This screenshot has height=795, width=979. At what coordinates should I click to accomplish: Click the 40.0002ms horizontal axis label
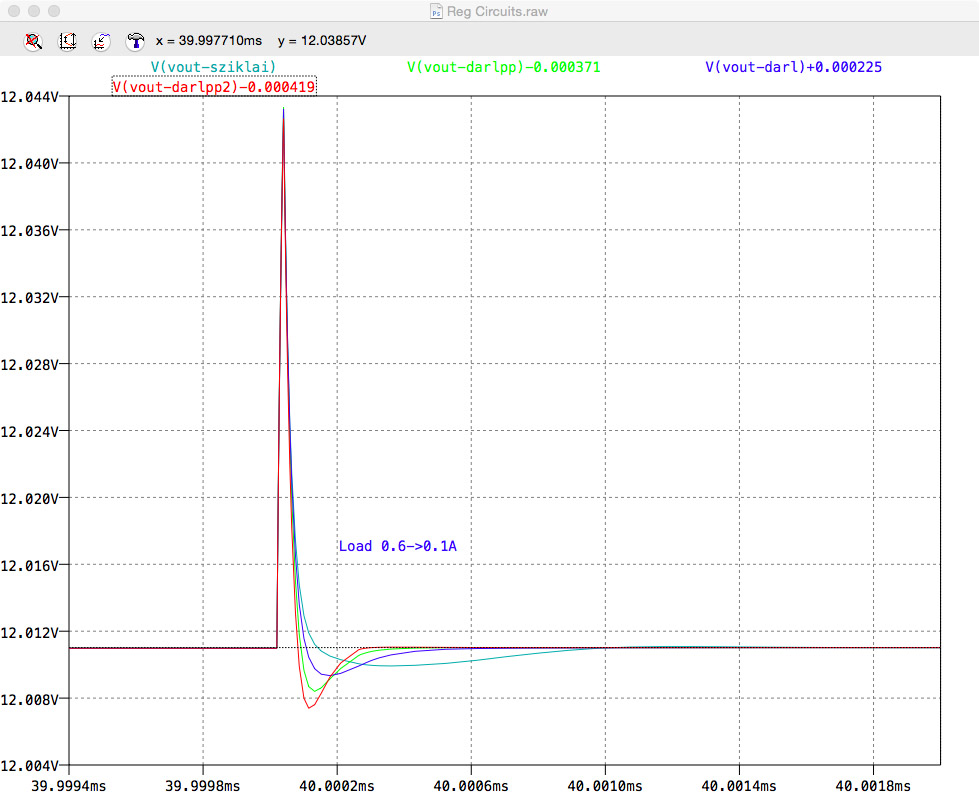click(337, 786)
